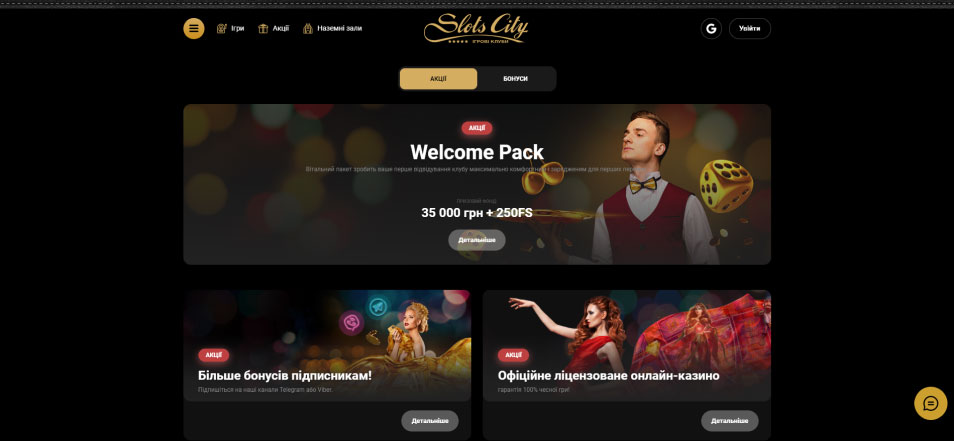954x441 pixels.
Task: Open the live chat support bubble
Action: pyautogui.click(x=930, y=403)
